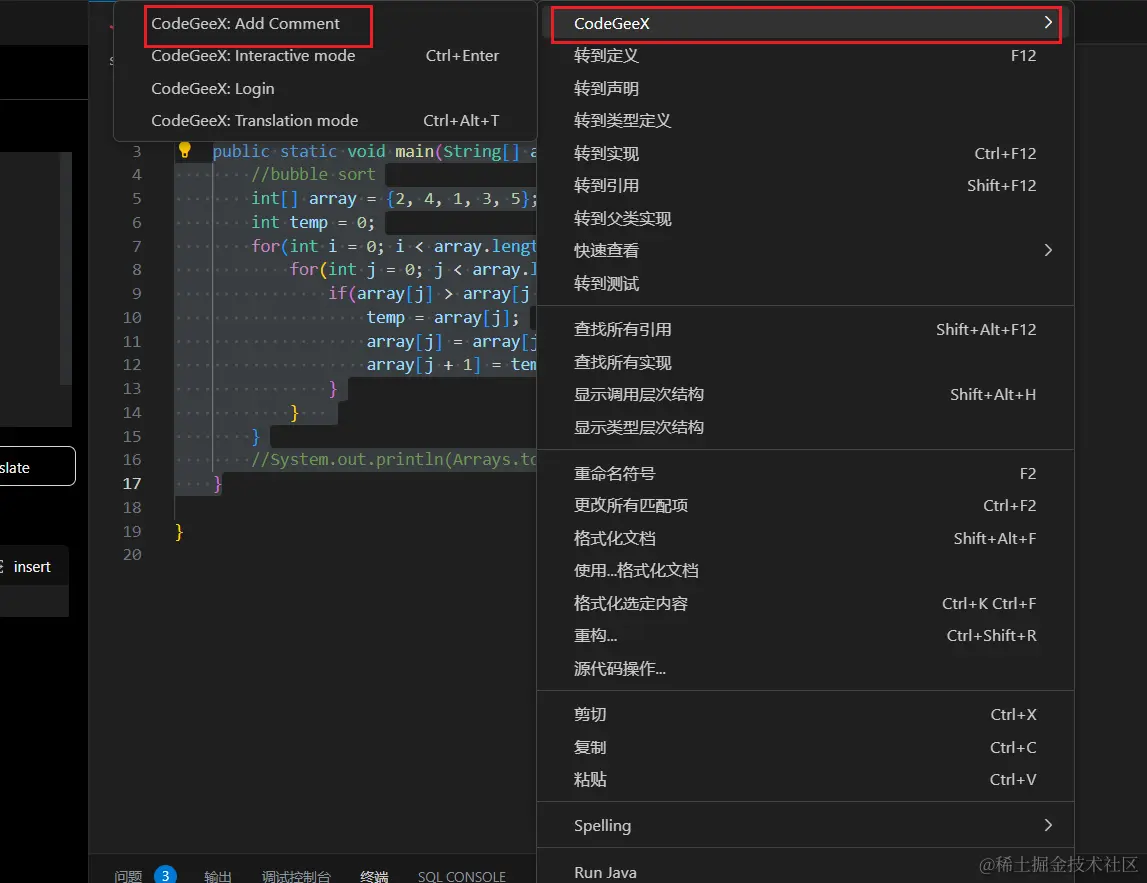Screen dimensions: 1147x883
Task: Choose 显示调用层次结构
Action: (805, 394)
